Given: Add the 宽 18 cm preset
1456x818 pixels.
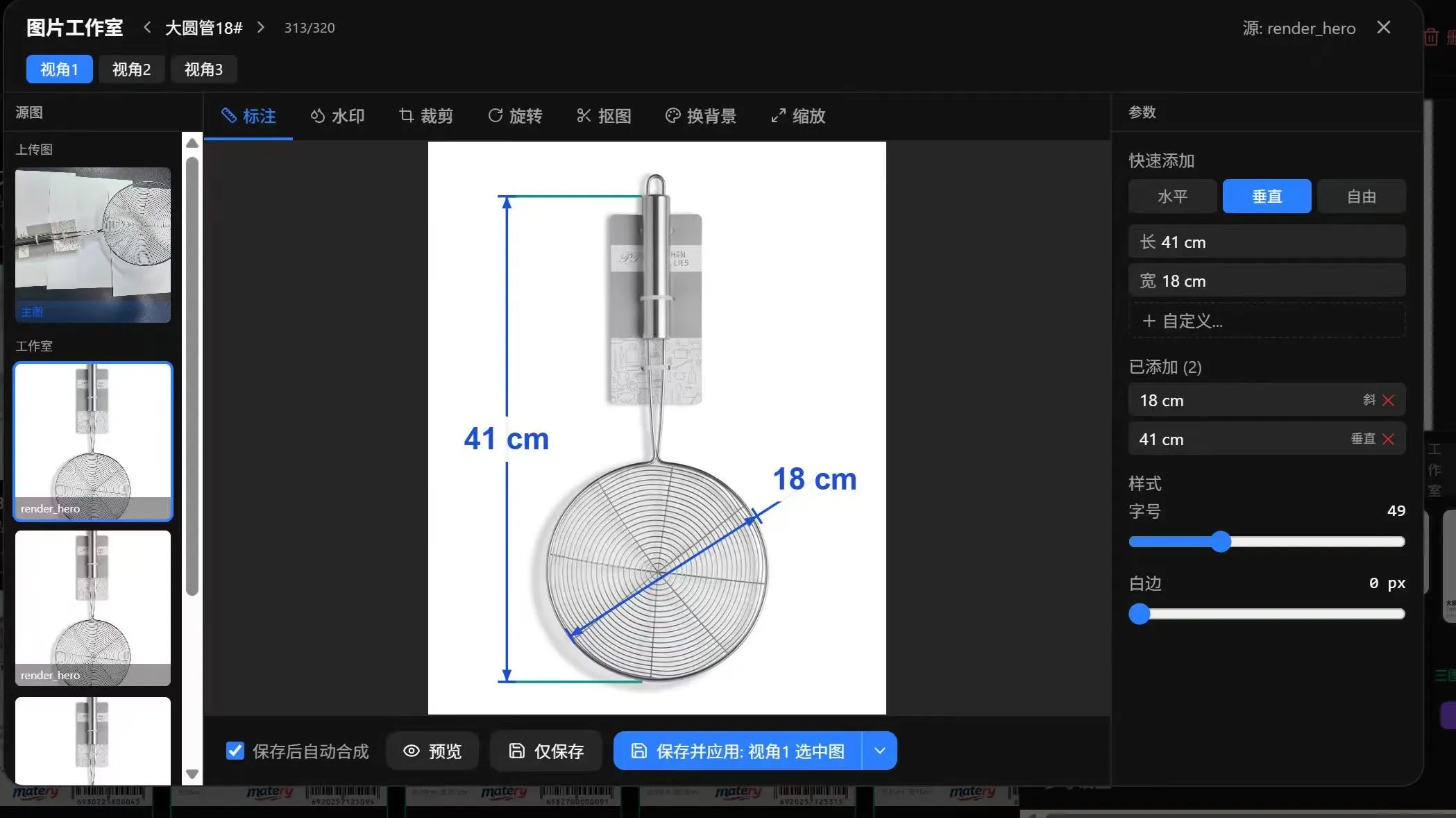Looking at the screenshot, I should tap(1267, 281).
